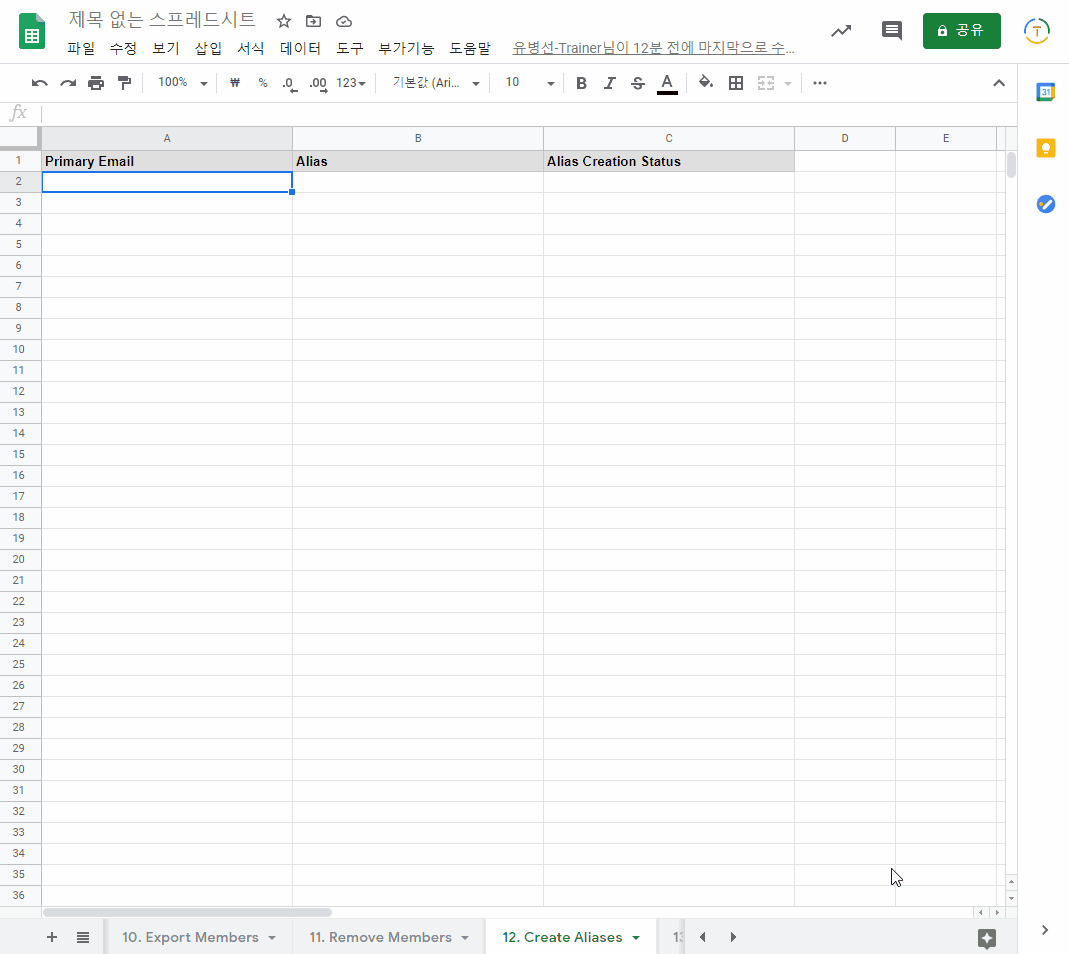
Task: Open the 도구 menu
Action: (350, 48)
